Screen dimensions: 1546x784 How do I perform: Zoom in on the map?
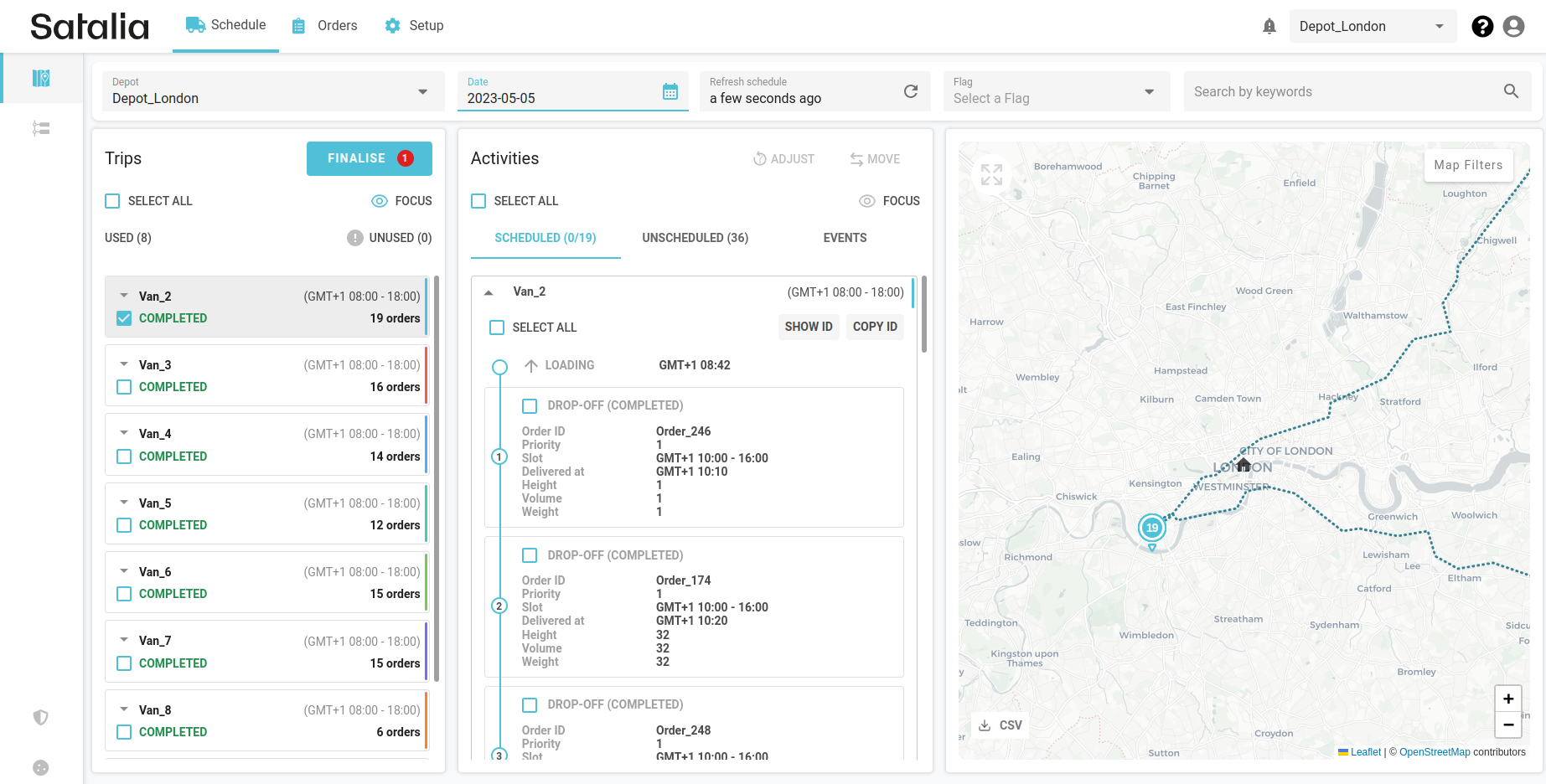[1507, 699]
